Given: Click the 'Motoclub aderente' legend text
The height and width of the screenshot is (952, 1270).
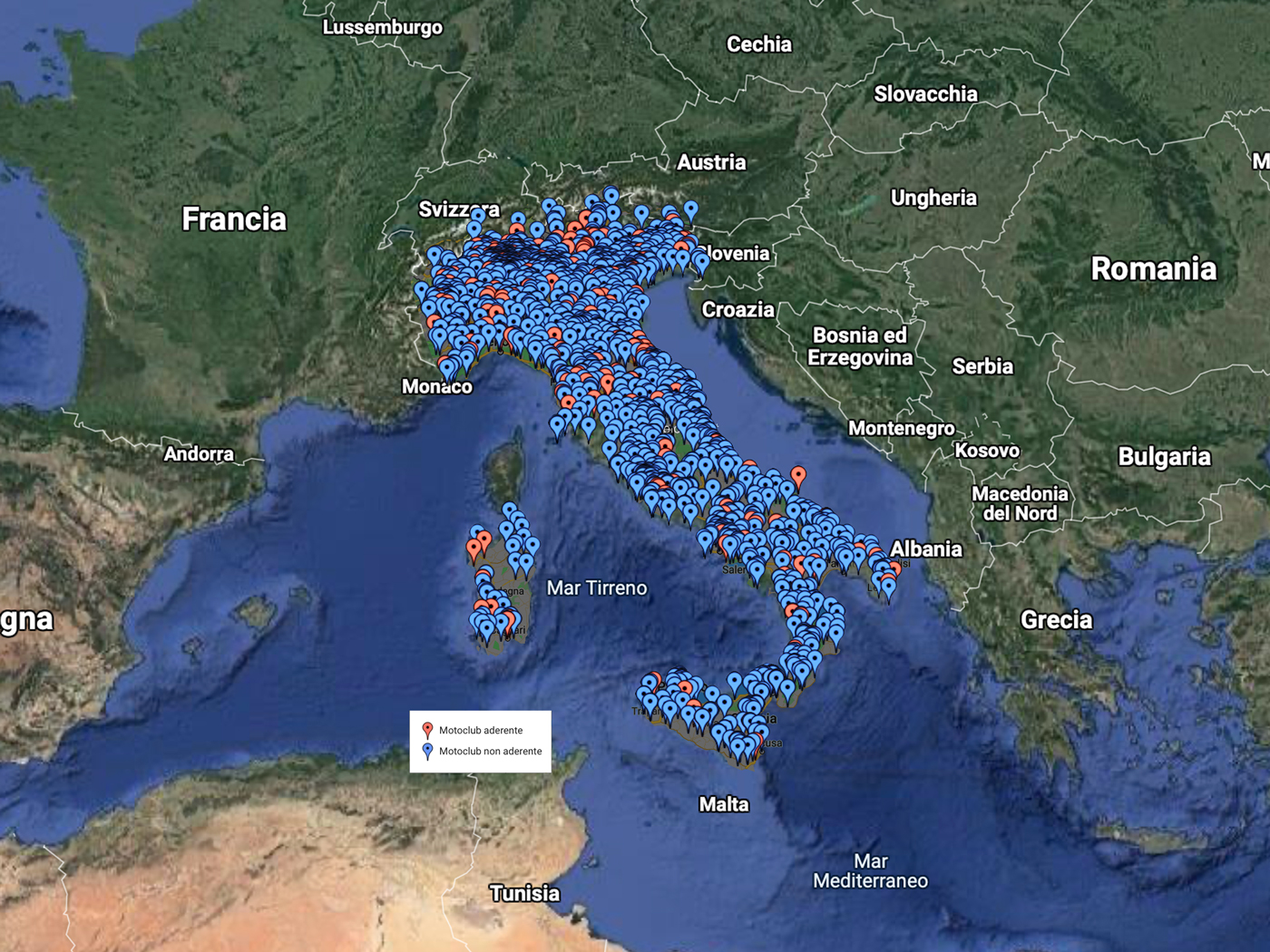Looking at the screenshot, I should [x=481, y=731].
